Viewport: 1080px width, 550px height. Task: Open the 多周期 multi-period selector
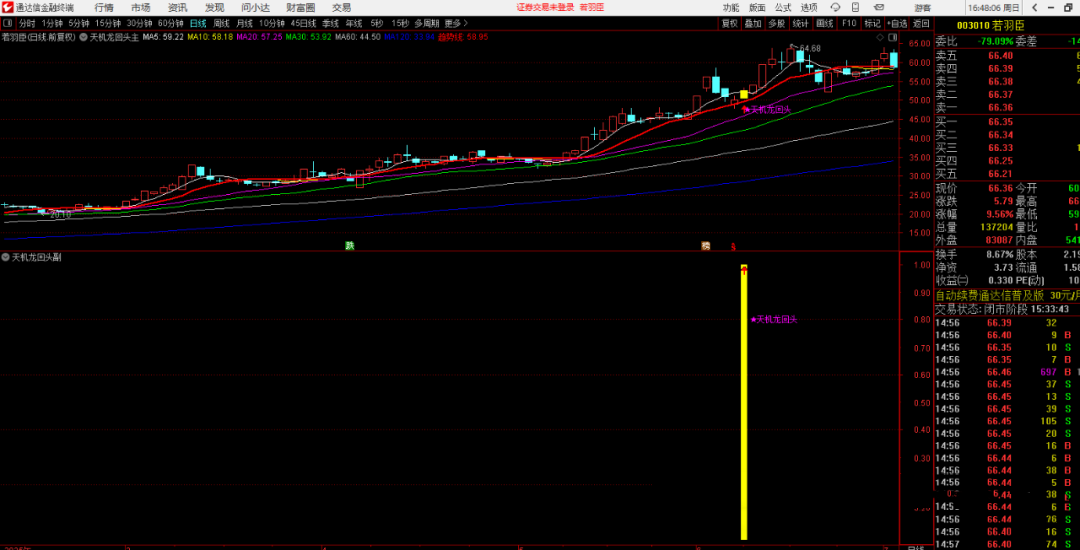click(428, 23)
